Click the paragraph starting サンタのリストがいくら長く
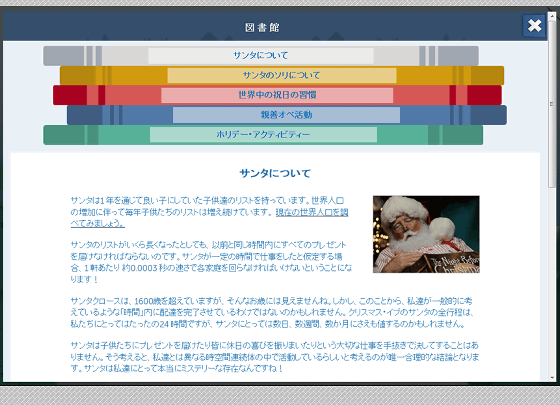The image size is (560, 405). pyautogui.click(x=211, y=262)
